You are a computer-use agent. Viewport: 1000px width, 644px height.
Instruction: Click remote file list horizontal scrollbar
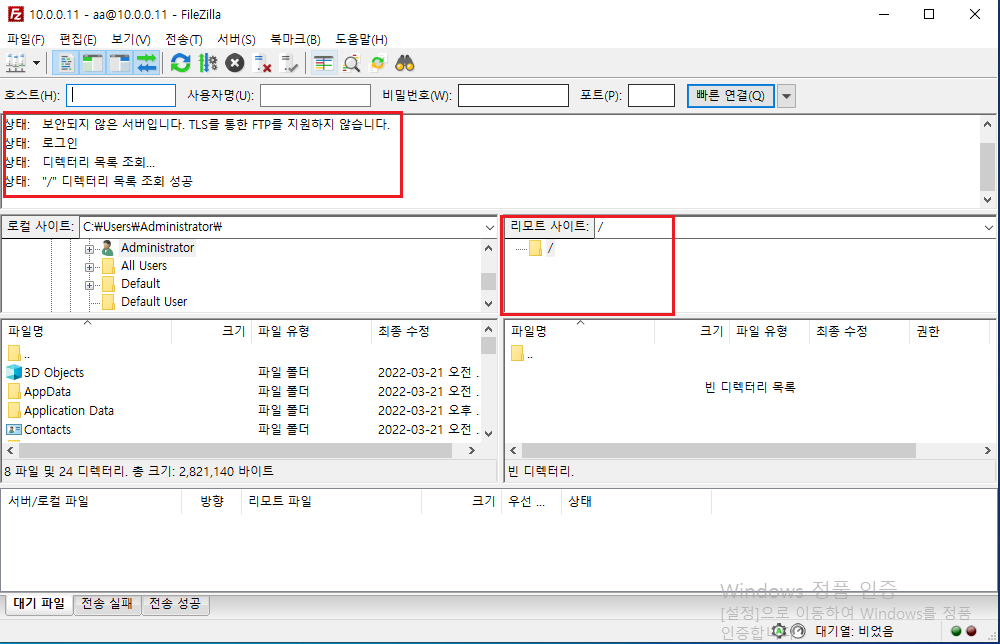click(x=718, y=451)
